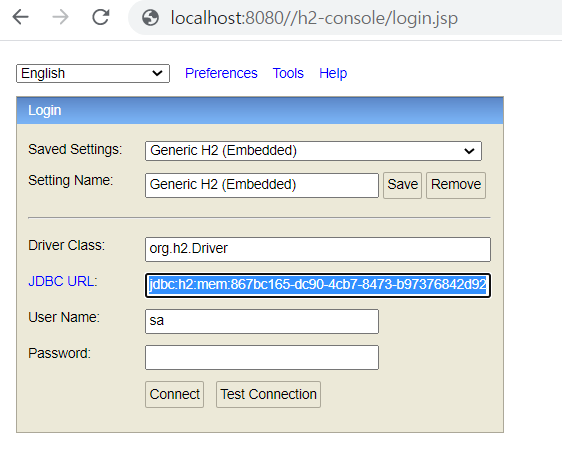
Task: Click the Setting Name label
Action: click(x=71, y=181)
